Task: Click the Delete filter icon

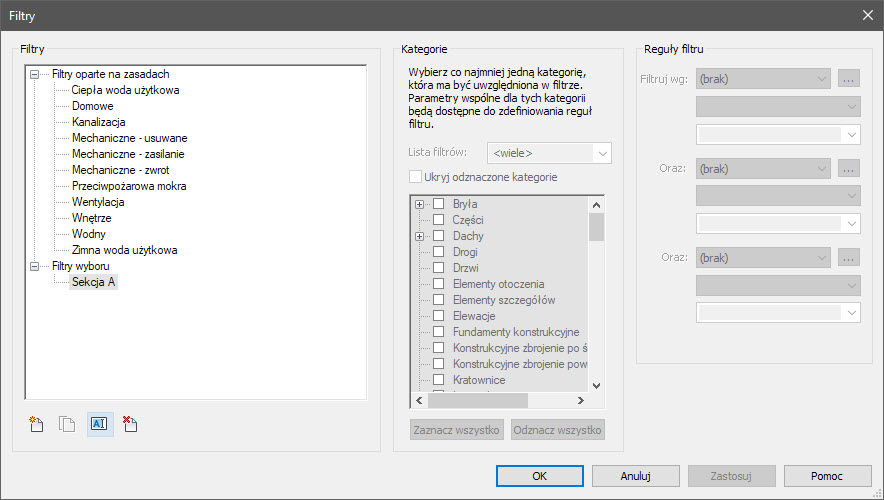Action: (x=130, y=424)
